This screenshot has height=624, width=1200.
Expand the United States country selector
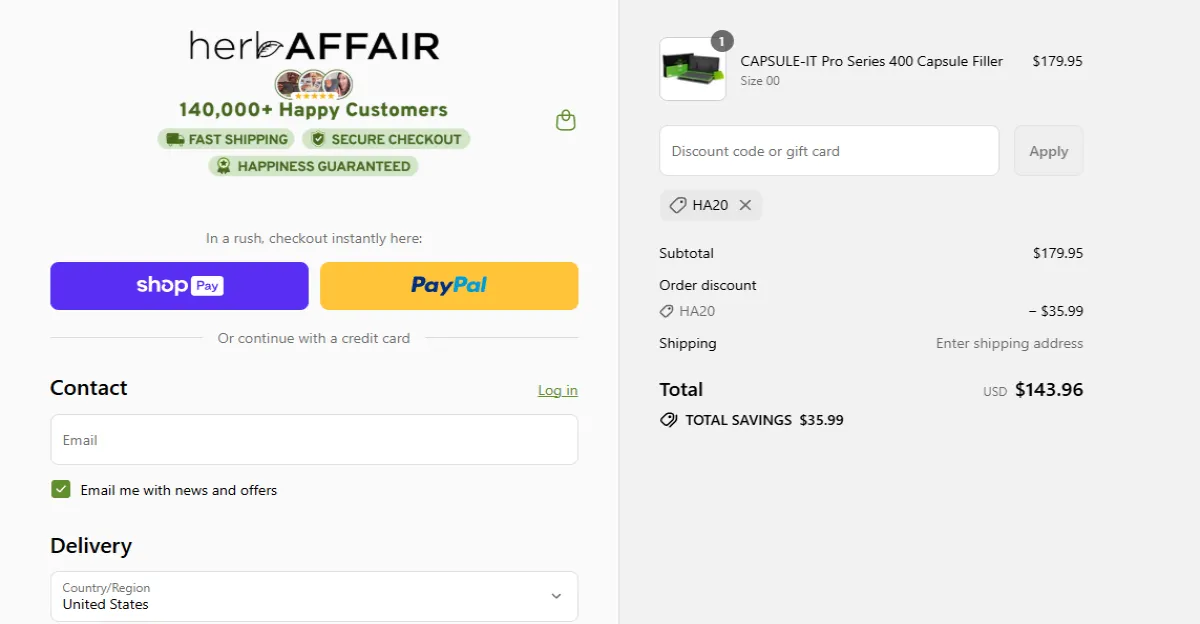coord(314,596)
